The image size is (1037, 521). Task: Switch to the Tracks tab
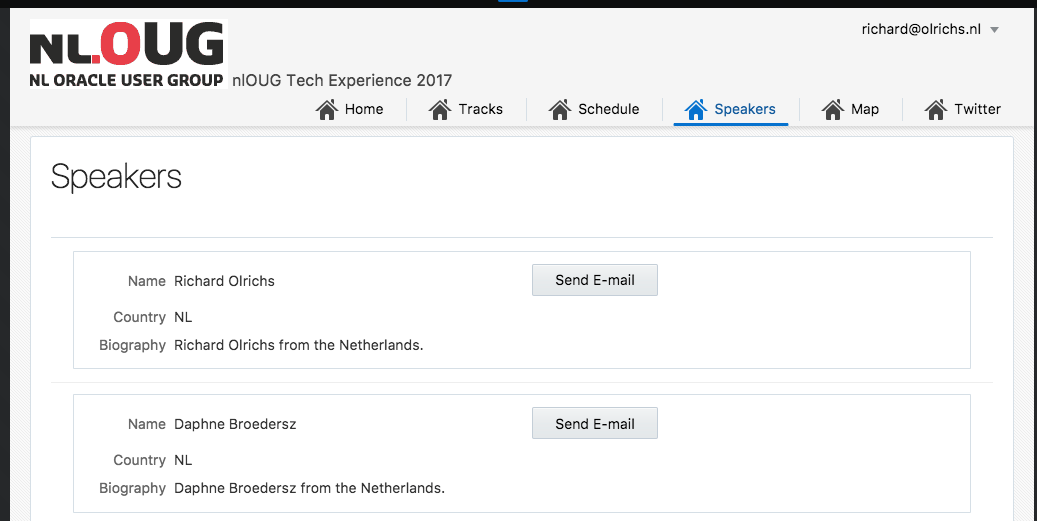coord(481,109)
